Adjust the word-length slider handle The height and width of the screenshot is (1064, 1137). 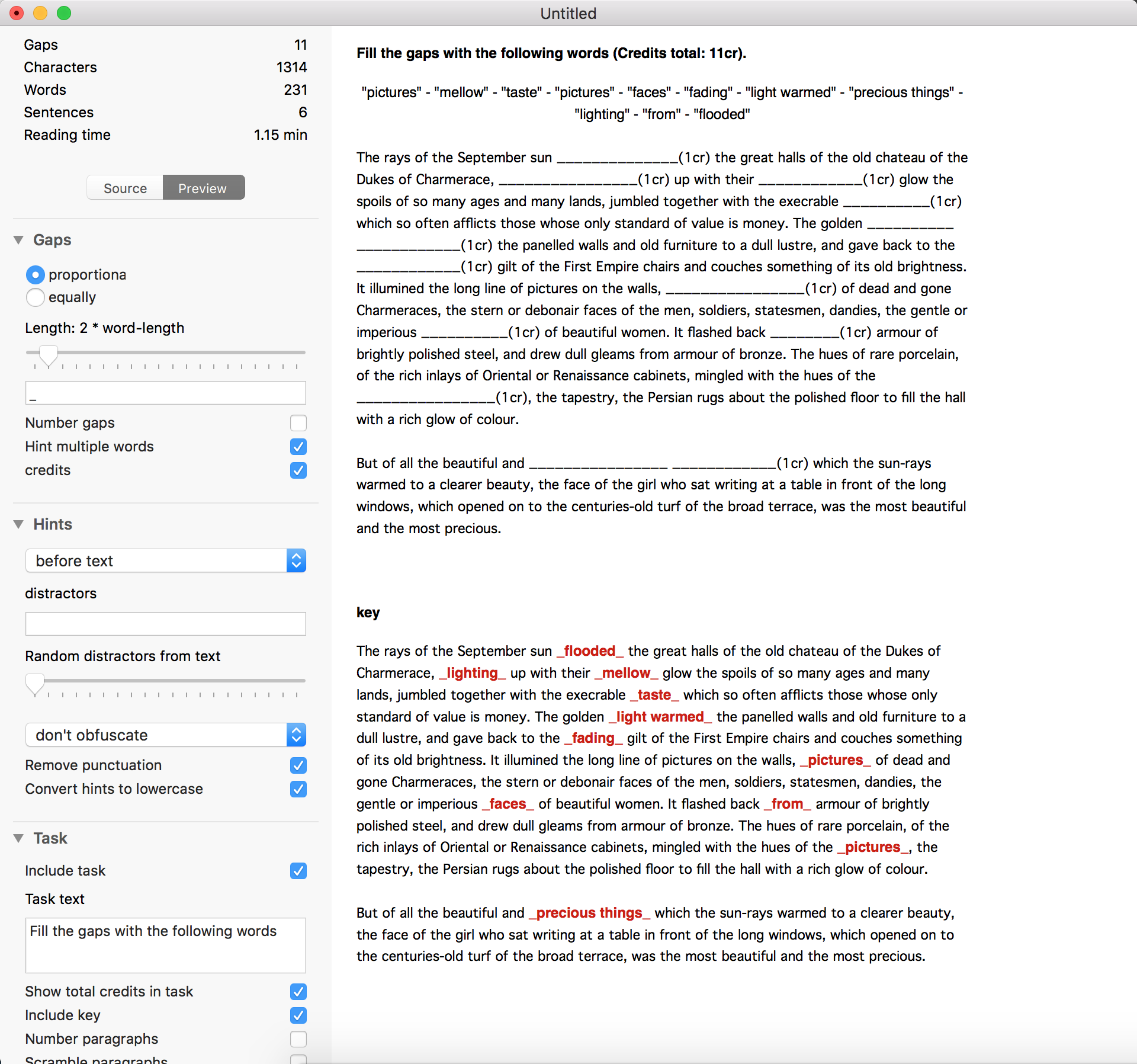[x=49, y=355]
